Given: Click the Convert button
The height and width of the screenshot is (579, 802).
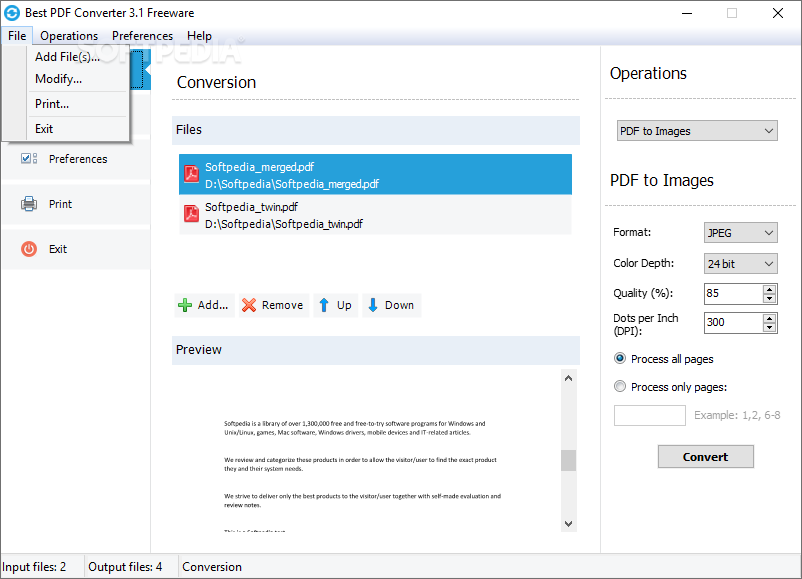Looking at the screenshot, I should (x=705, y=457).
